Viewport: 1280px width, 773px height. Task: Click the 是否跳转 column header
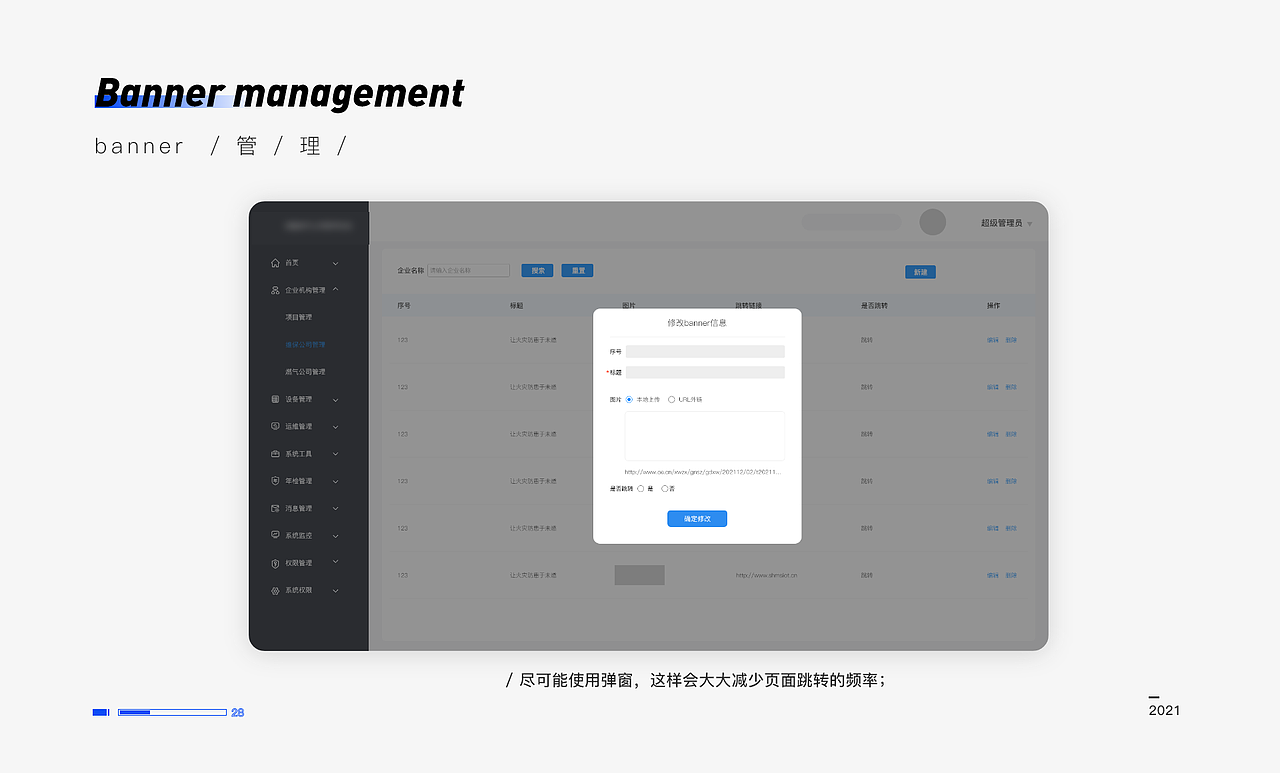[874, 305]
